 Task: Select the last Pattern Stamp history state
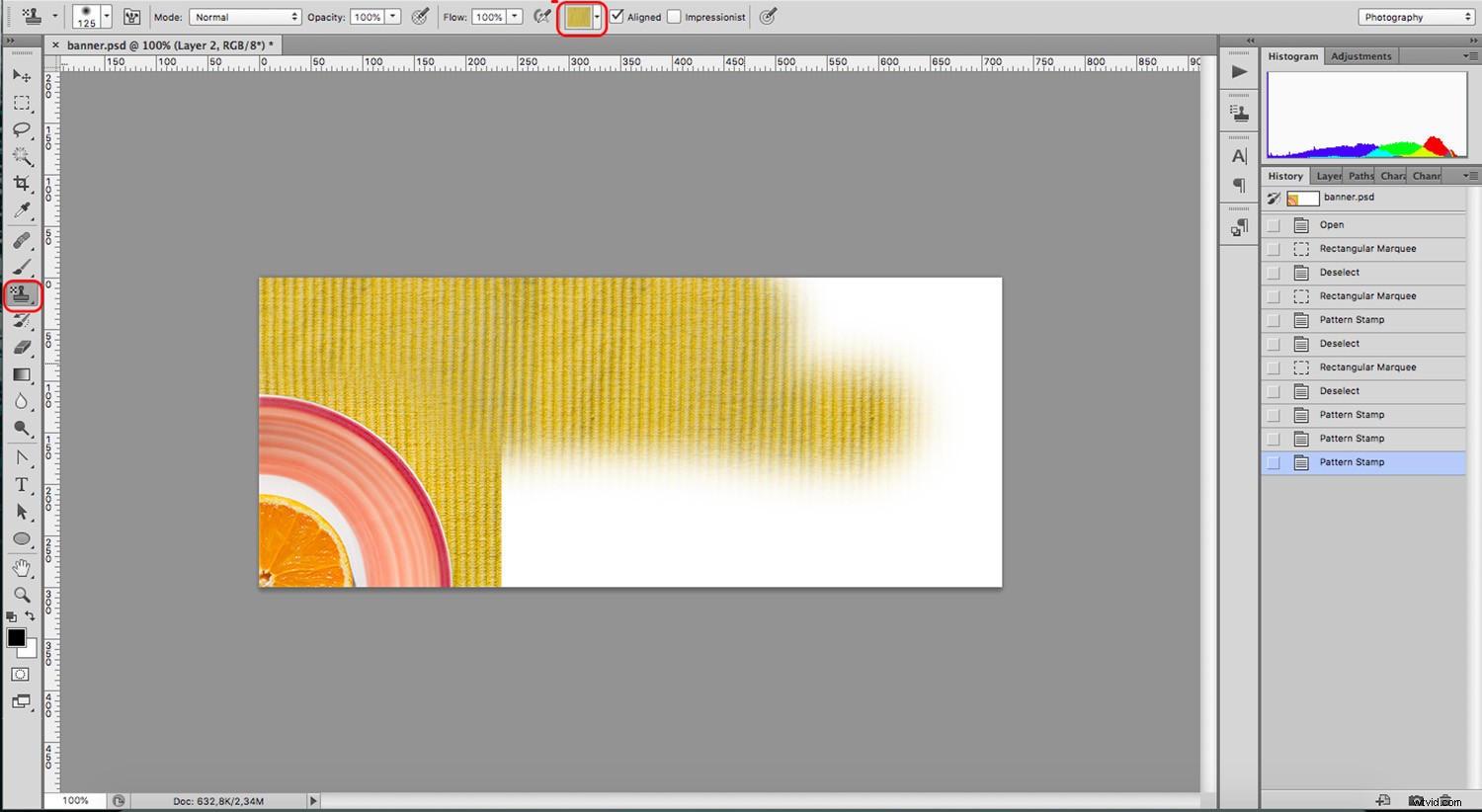tap(1351, 461)
